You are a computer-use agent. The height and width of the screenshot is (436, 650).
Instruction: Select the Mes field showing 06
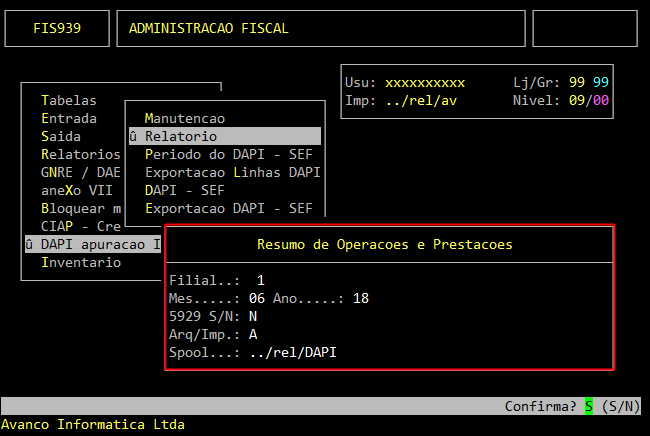(x=256, y=298)
